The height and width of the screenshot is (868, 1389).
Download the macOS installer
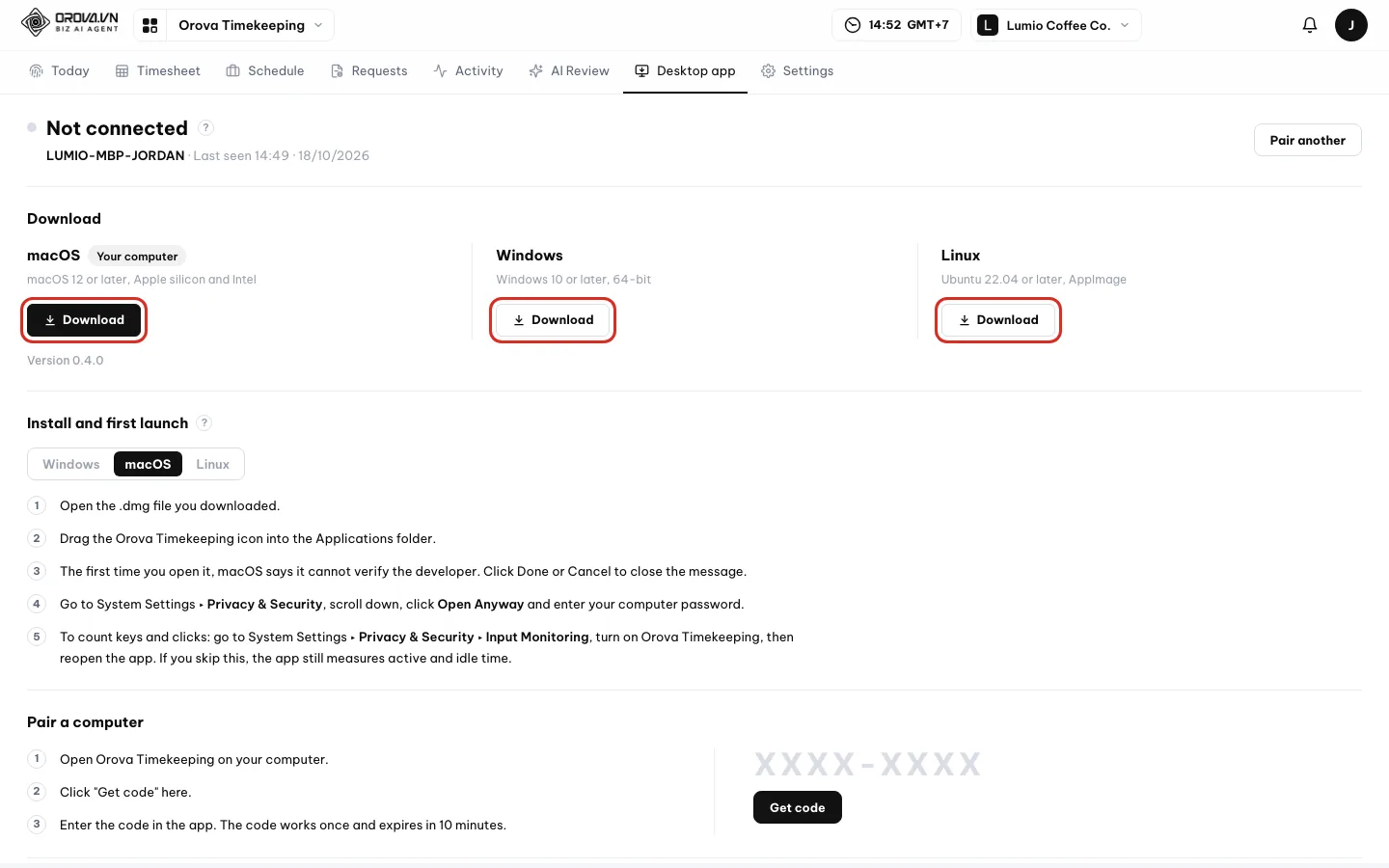click(84, 320)
